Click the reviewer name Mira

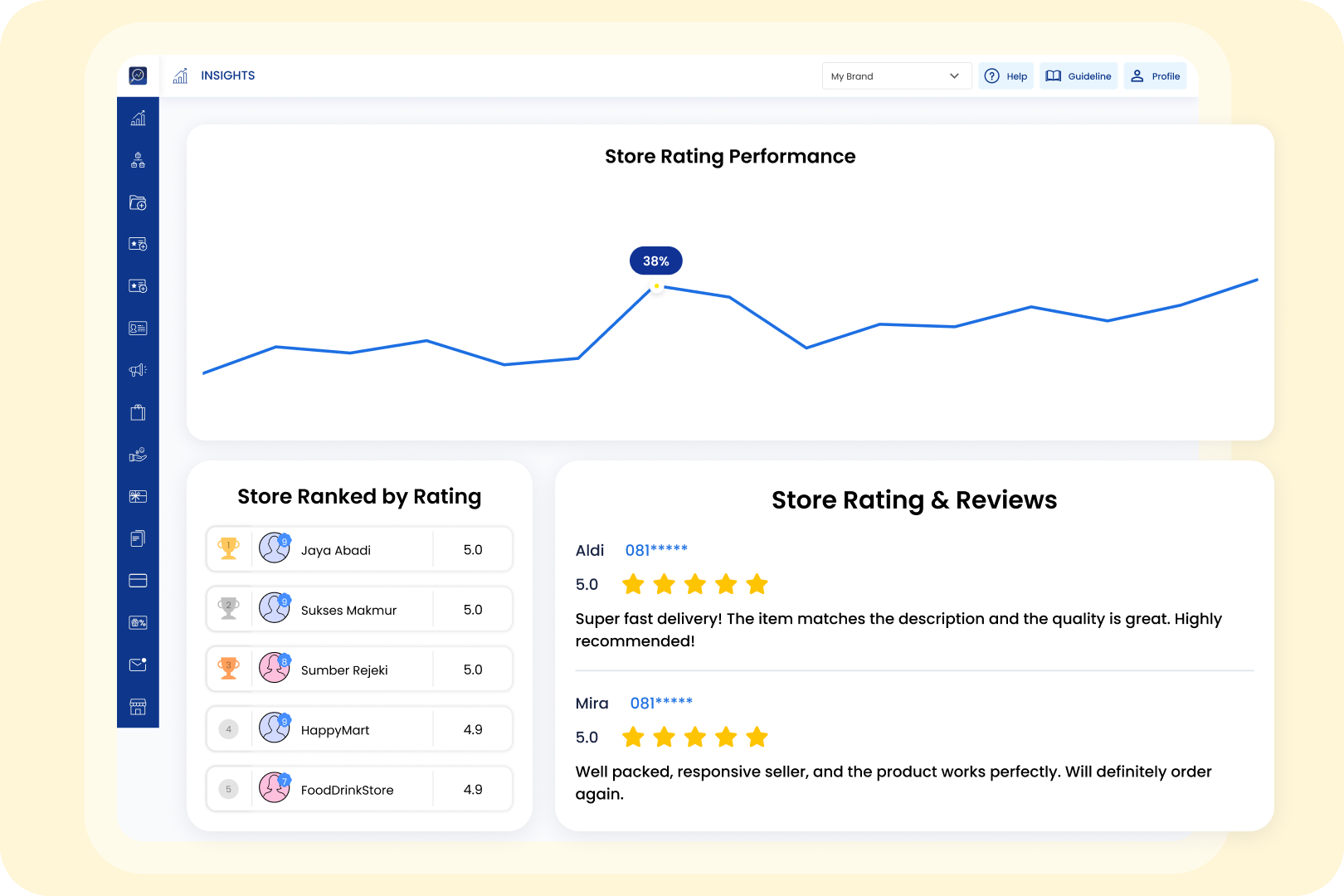point(592,703)
